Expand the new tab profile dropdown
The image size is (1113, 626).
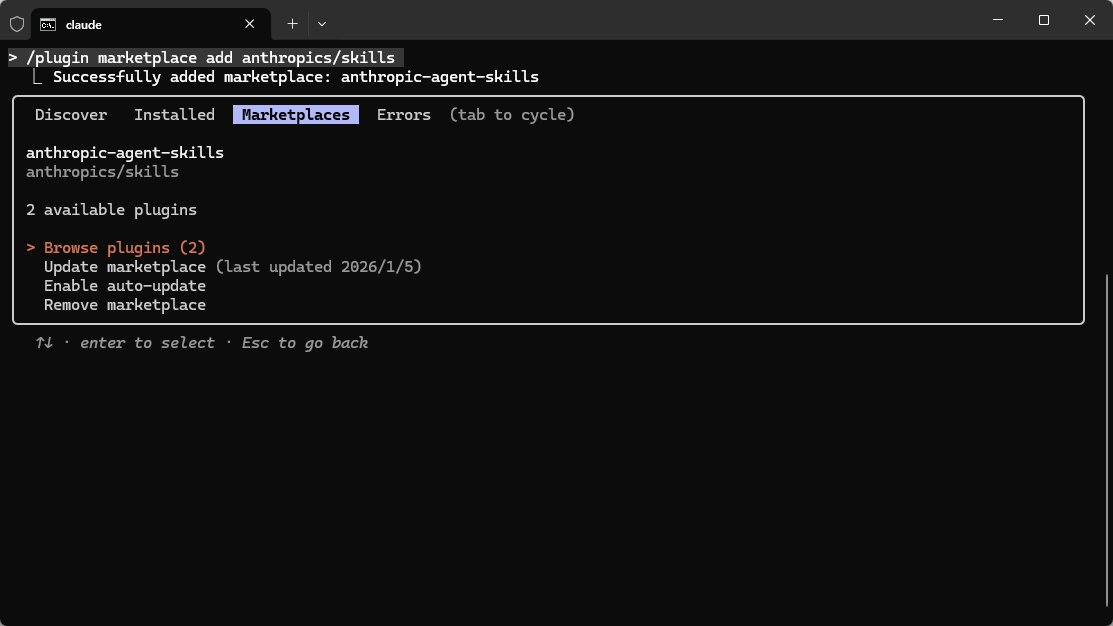(322, 23)
